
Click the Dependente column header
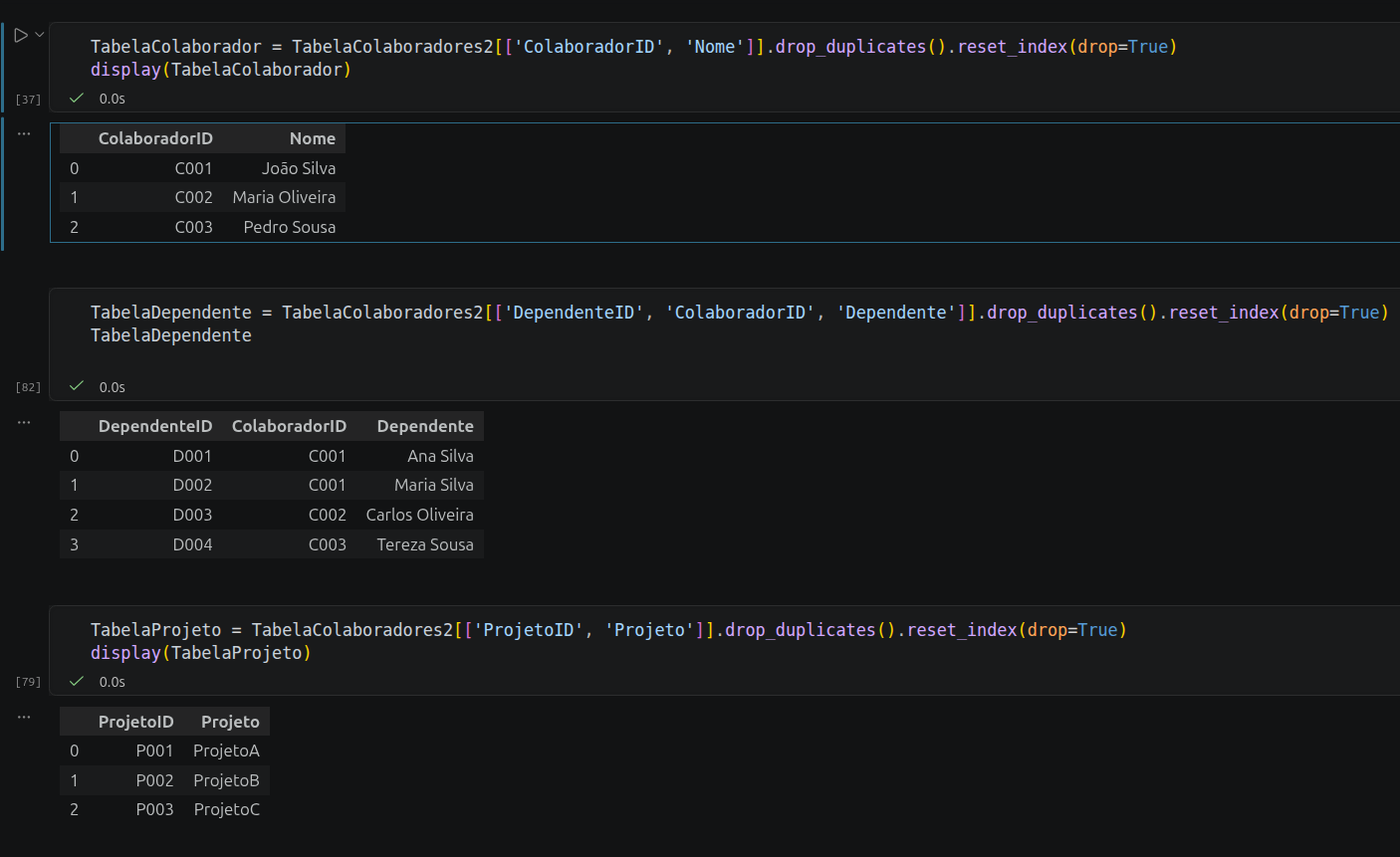[425, 426]
